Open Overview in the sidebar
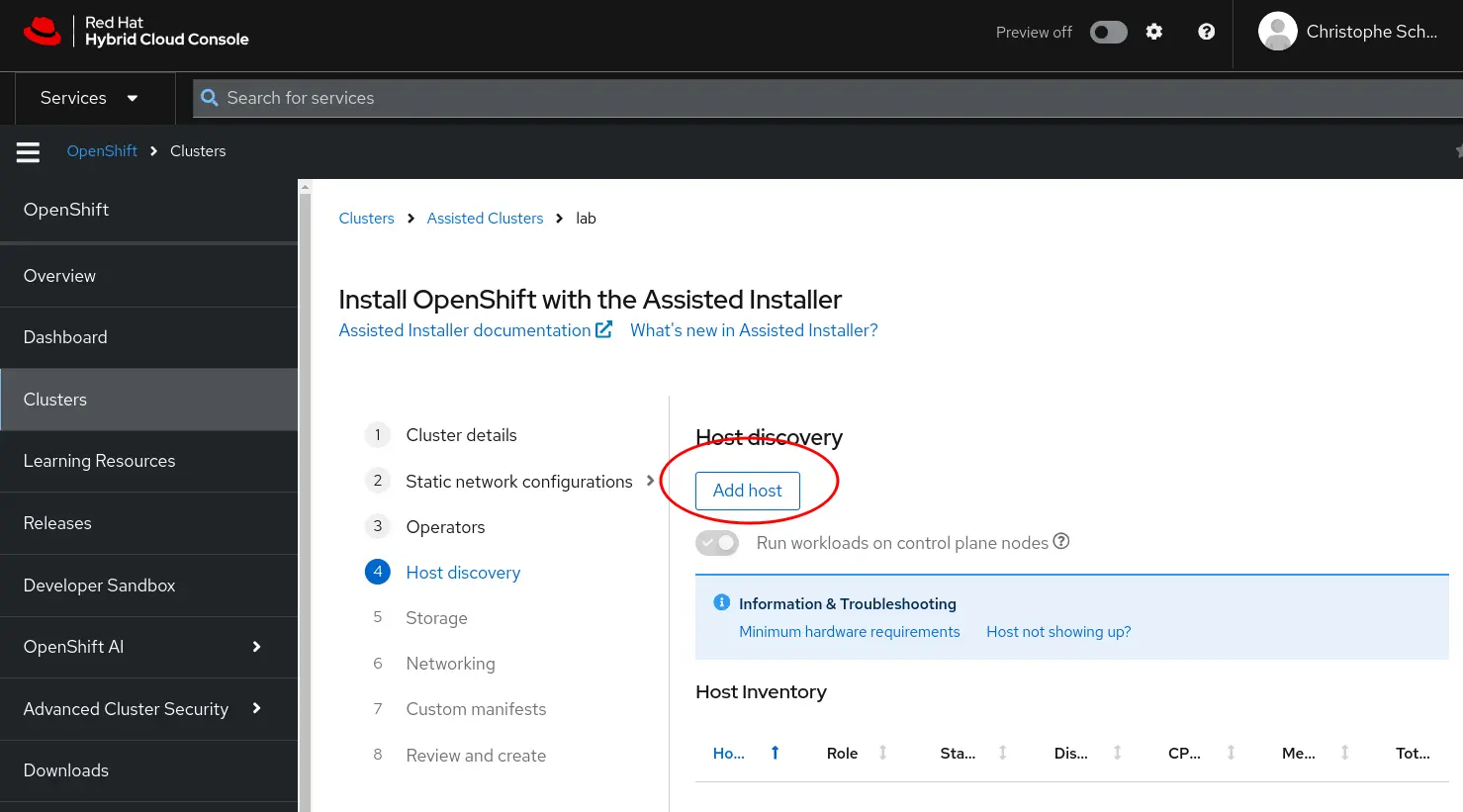Viewport: 1463px width, 812px height. (148, 276)
